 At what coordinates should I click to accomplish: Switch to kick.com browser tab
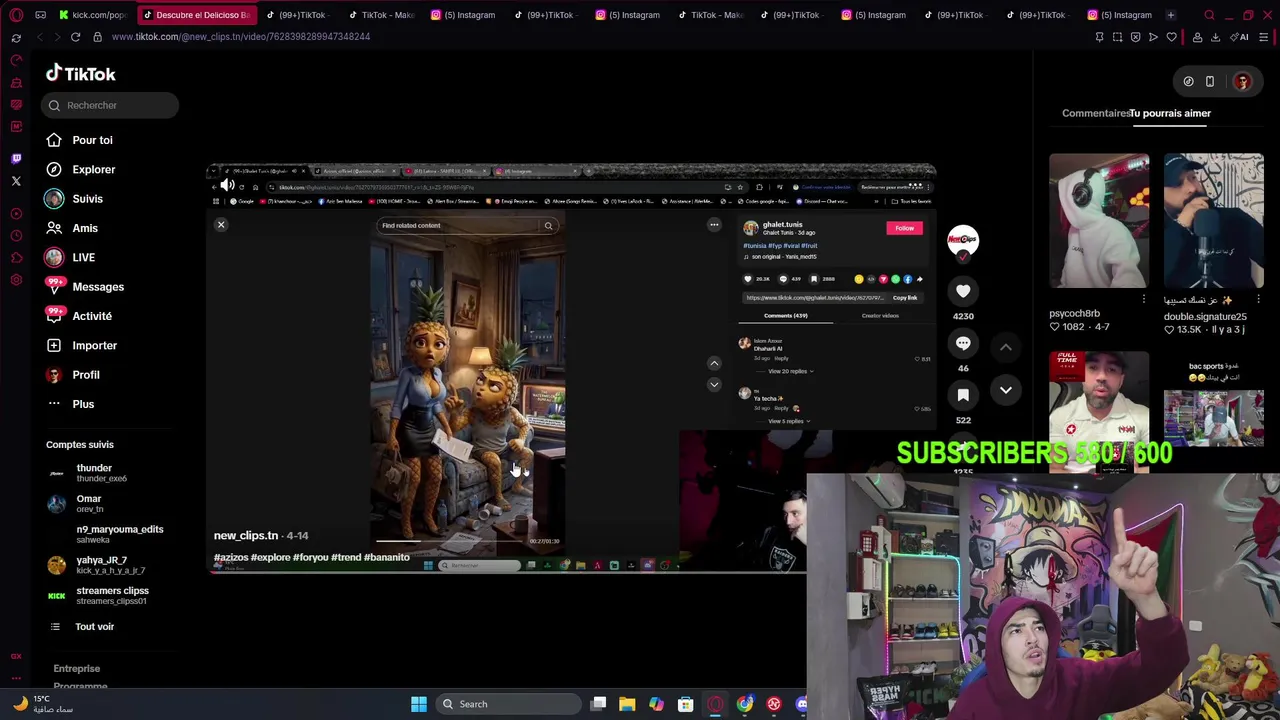coord(93,15)
